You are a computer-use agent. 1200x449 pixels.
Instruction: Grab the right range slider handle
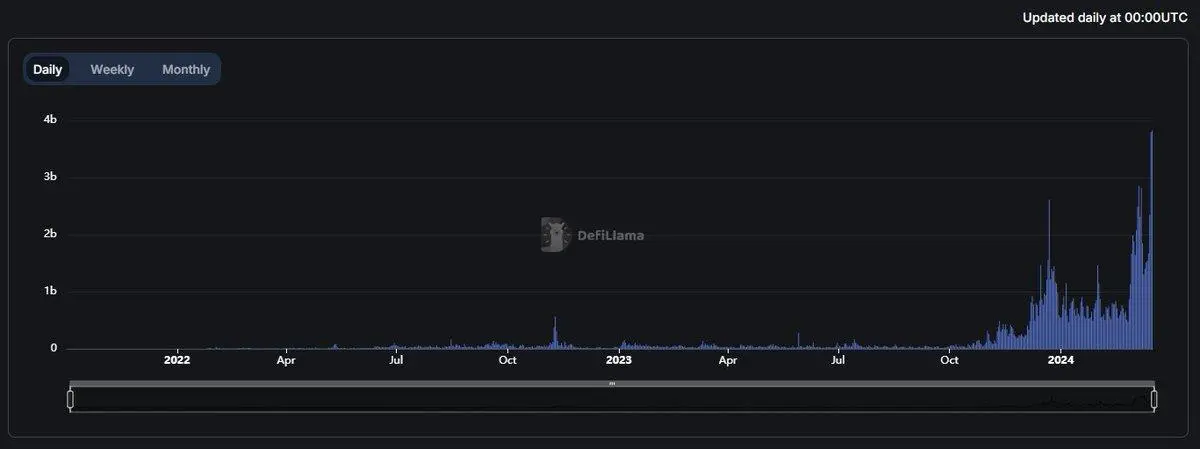(x=1154, y=400)
